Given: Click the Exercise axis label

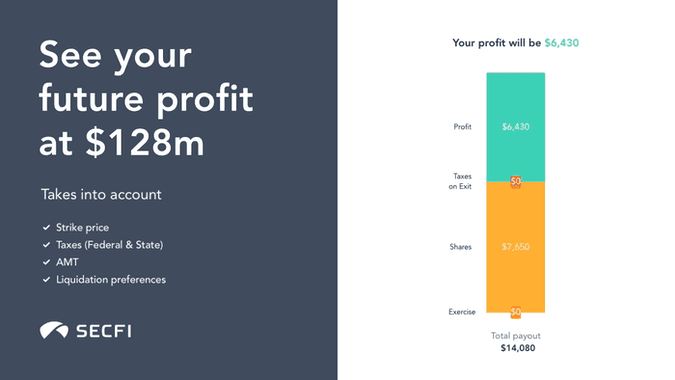Looking at the screenshot, I should pos(462,312).
